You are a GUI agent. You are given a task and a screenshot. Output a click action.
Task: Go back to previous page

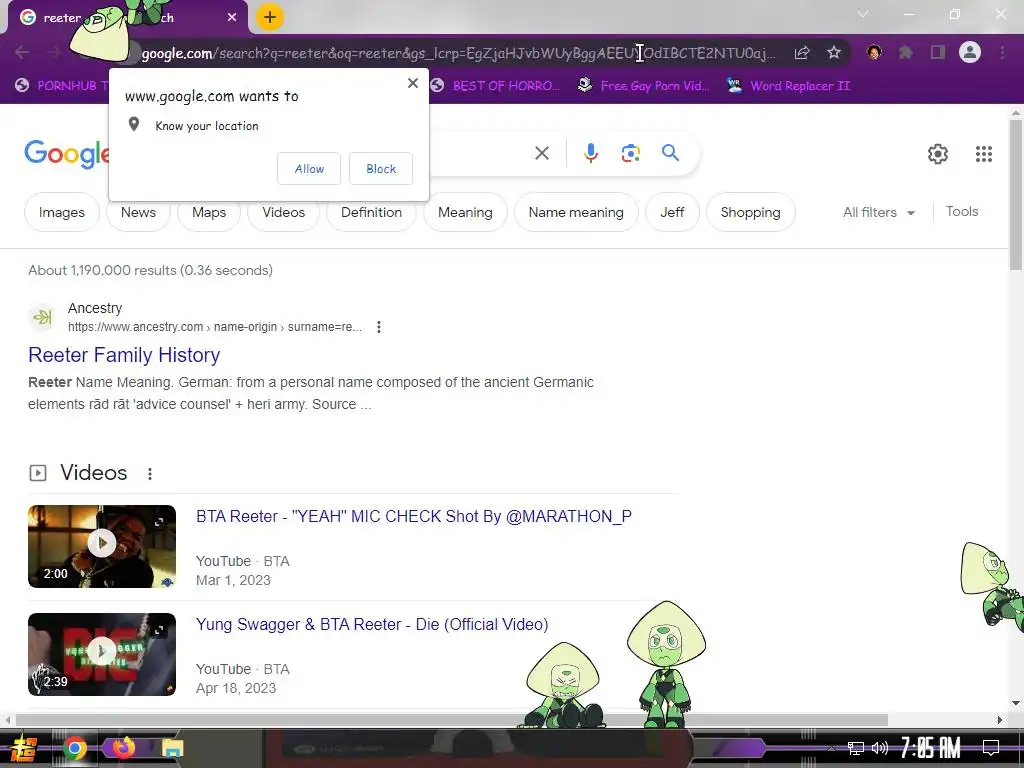click(22, 52)
